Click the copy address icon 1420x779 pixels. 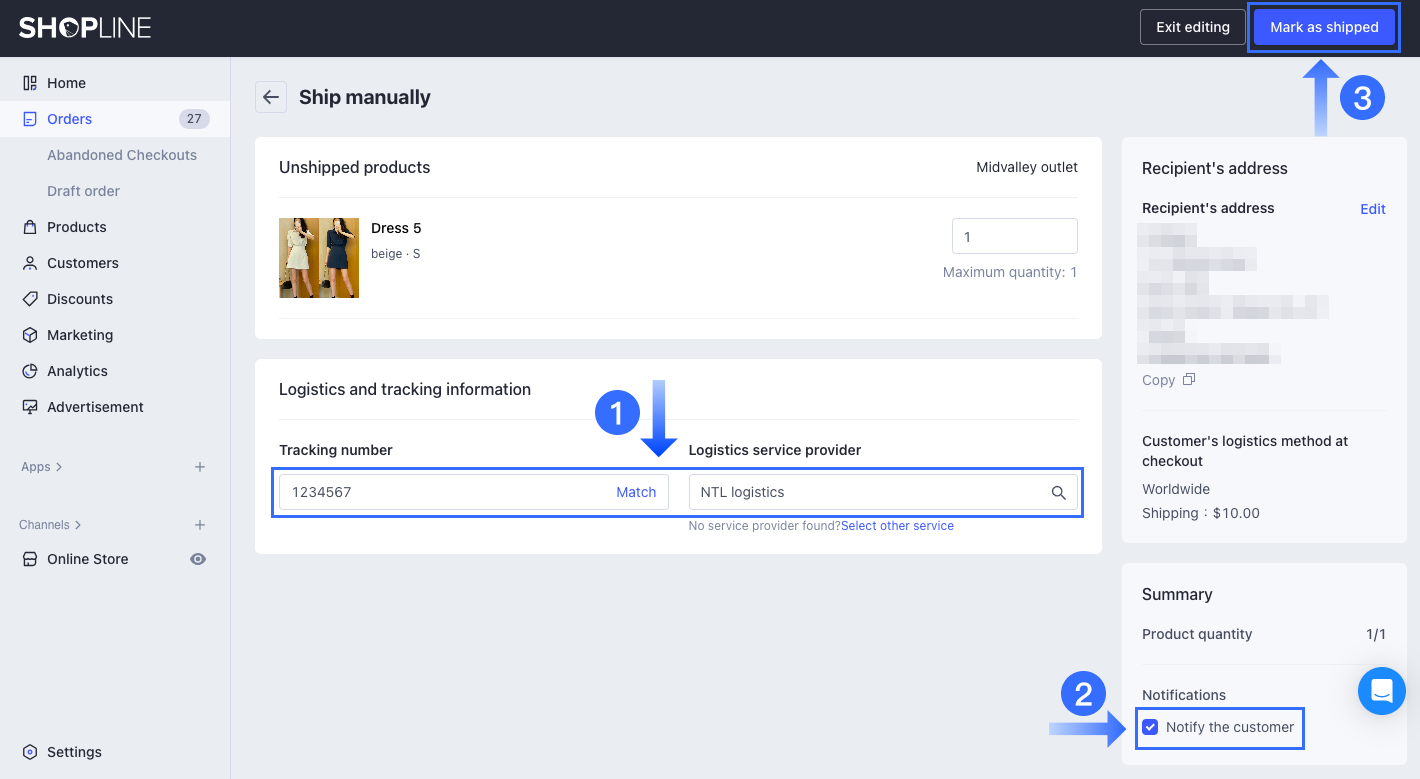tap(1189, 380)
